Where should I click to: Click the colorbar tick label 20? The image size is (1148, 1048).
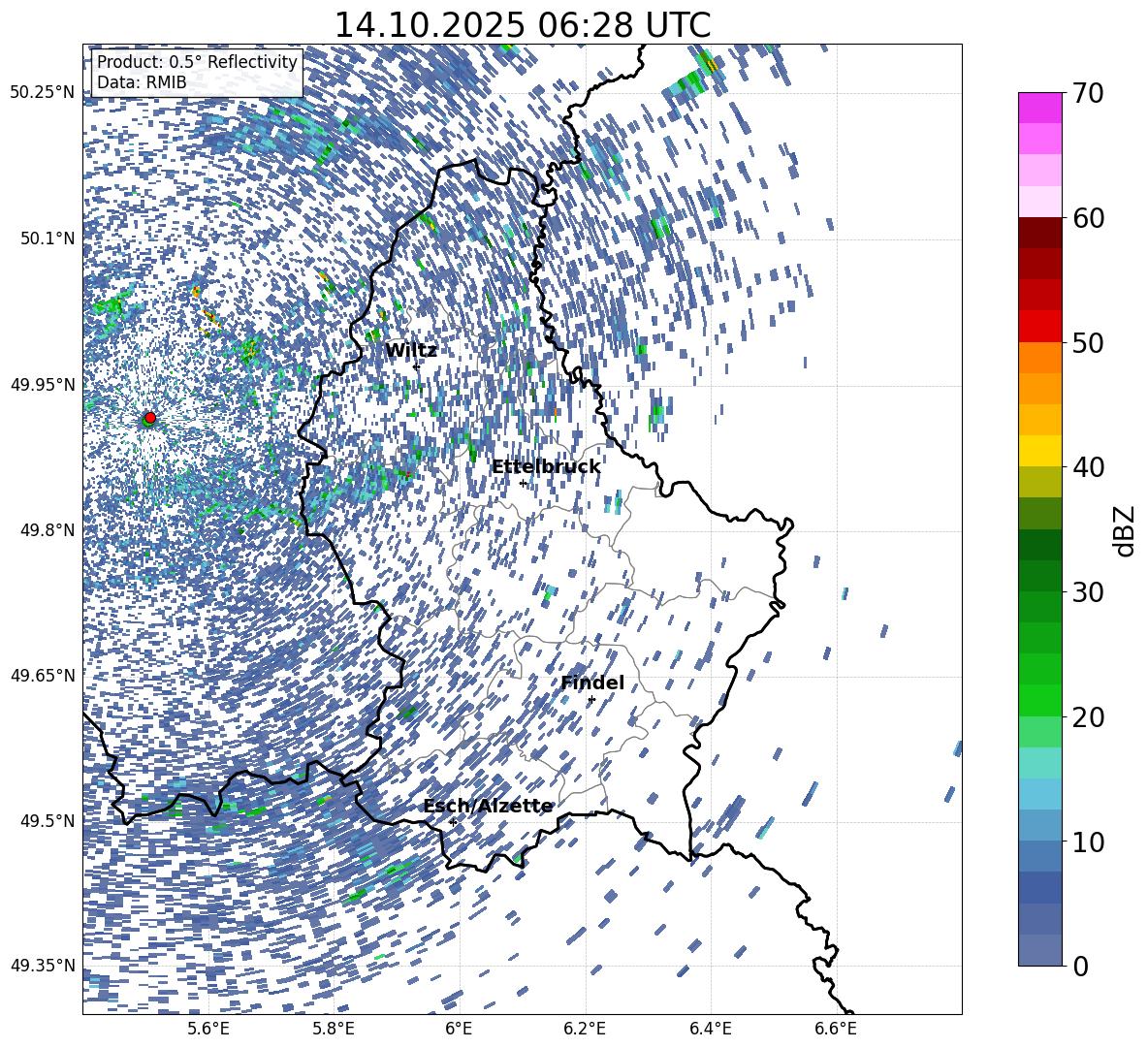(1088, 717)
